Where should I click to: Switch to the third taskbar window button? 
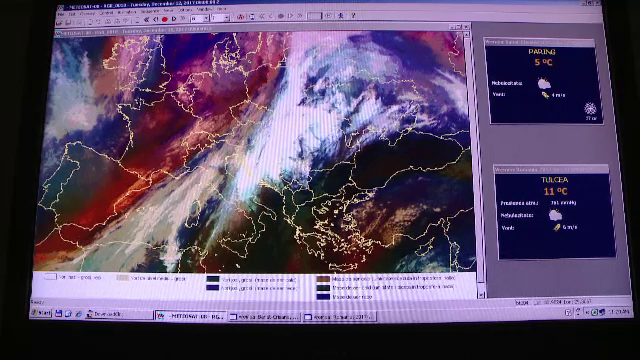[264, 317]
